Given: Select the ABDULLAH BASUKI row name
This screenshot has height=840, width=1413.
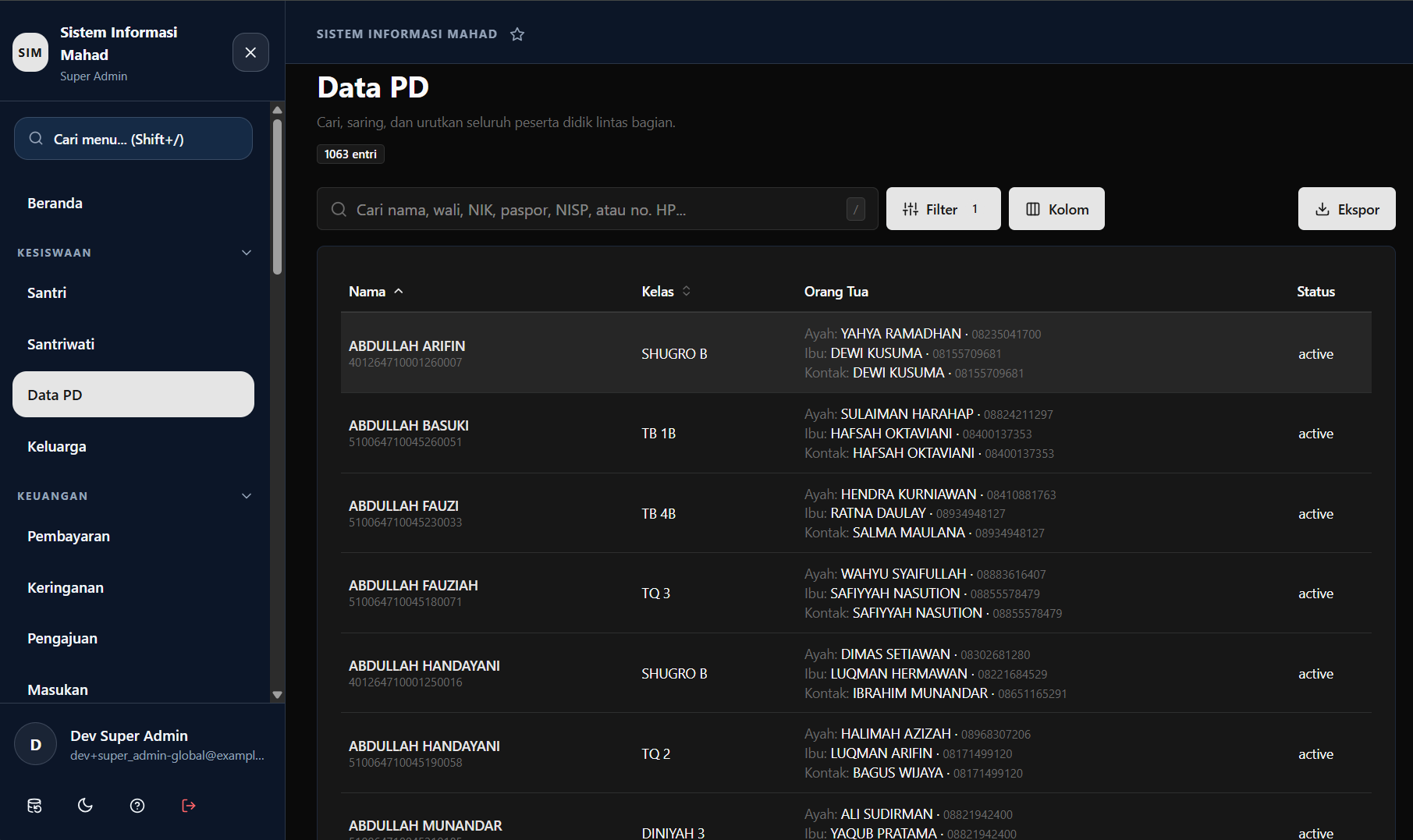Looking at the screenshot, I should [409, 426].
